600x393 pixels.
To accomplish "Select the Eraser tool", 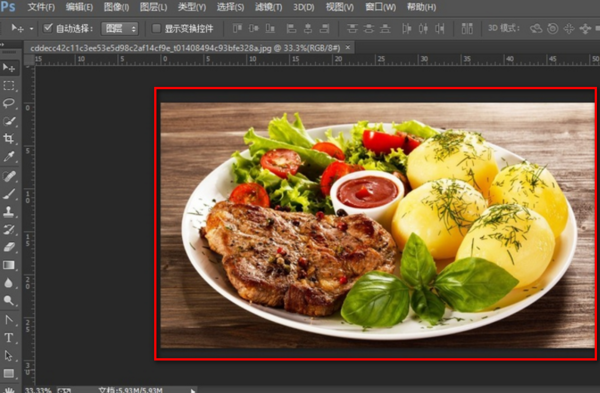I will pyautogui.click(x=8, y=247).
